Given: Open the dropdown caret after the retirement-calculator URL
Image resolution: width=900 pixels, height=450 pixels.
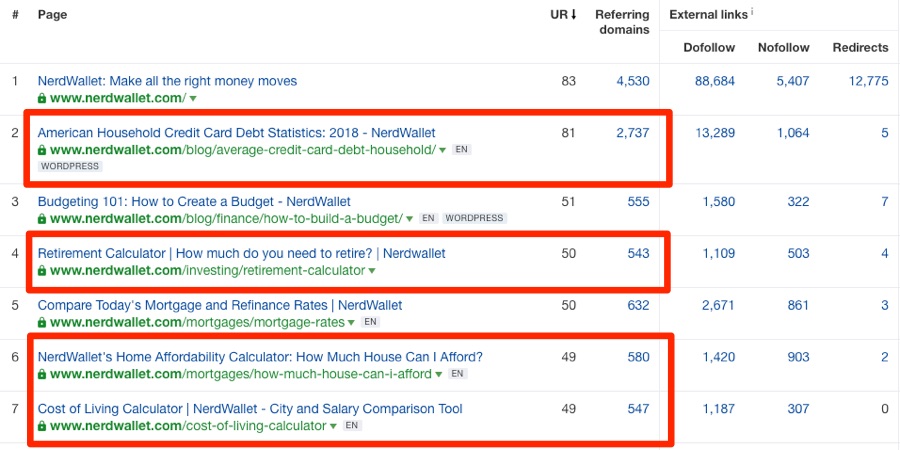Looking at the screenshot, I should tap(372, 271).
